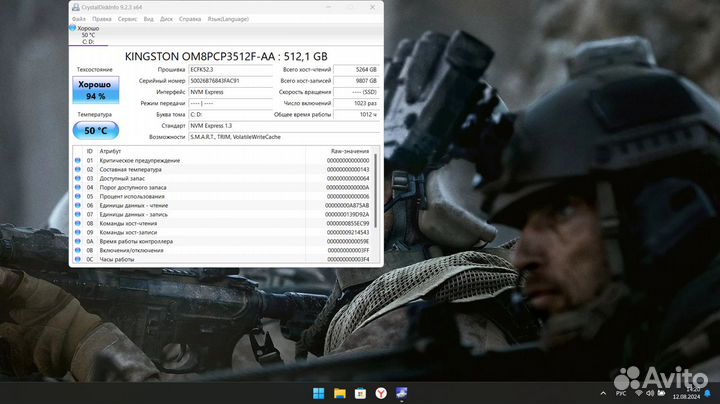Screen dimensions: 720x404
Task: Select the Критическое предупреждение attribute row
Action: click(223, 161)
